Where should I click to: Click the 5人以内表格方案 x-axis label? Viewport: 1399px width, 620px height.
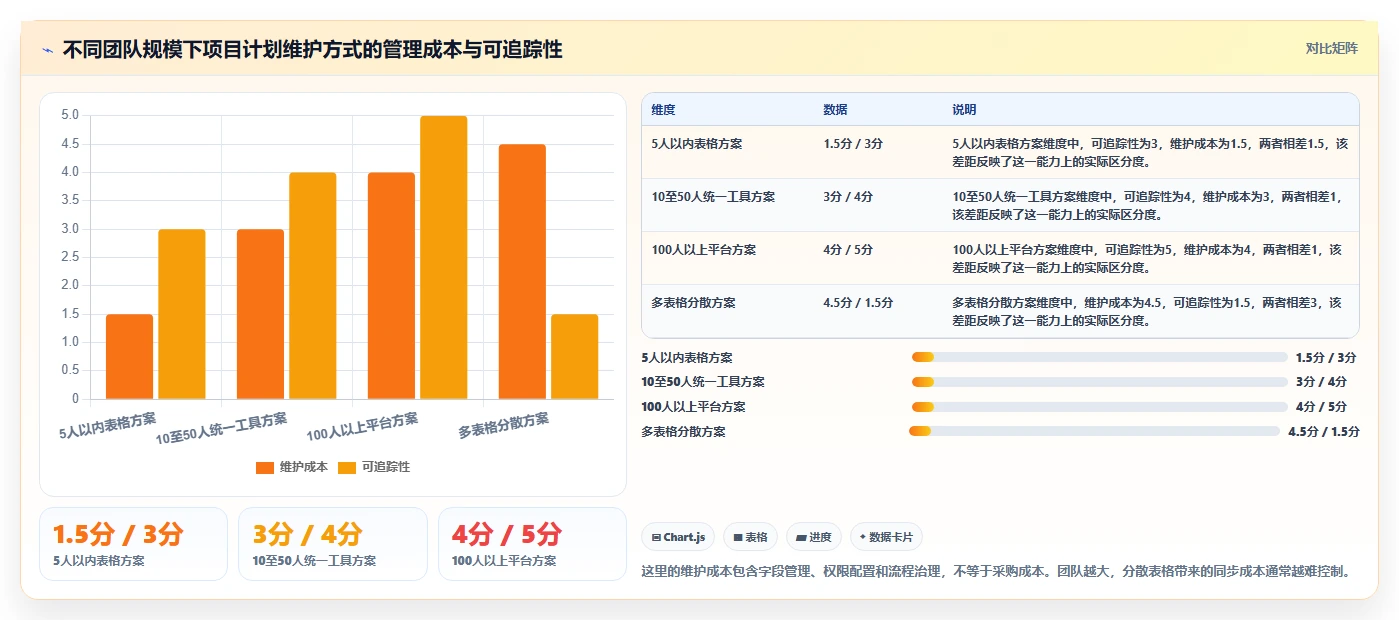(108, 424)
